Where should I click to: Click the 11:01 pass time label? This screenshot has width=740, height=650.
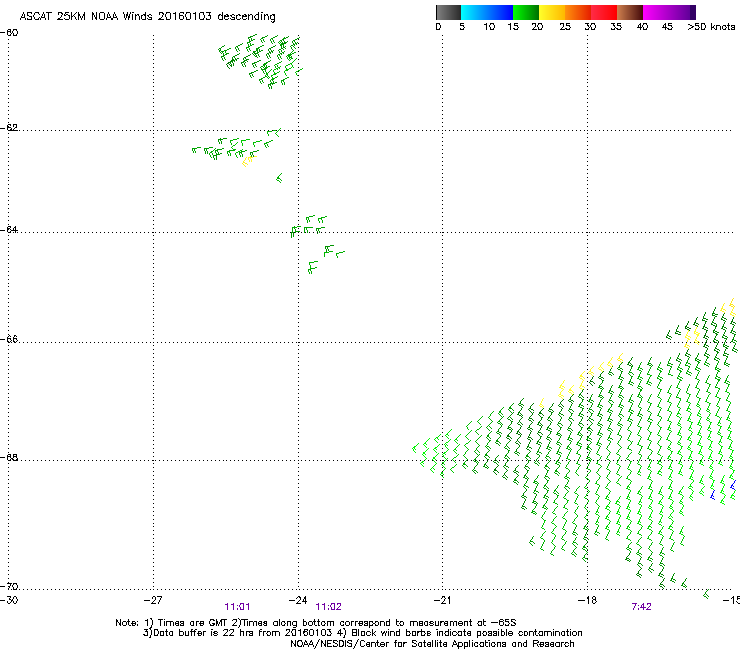[237, 607]
